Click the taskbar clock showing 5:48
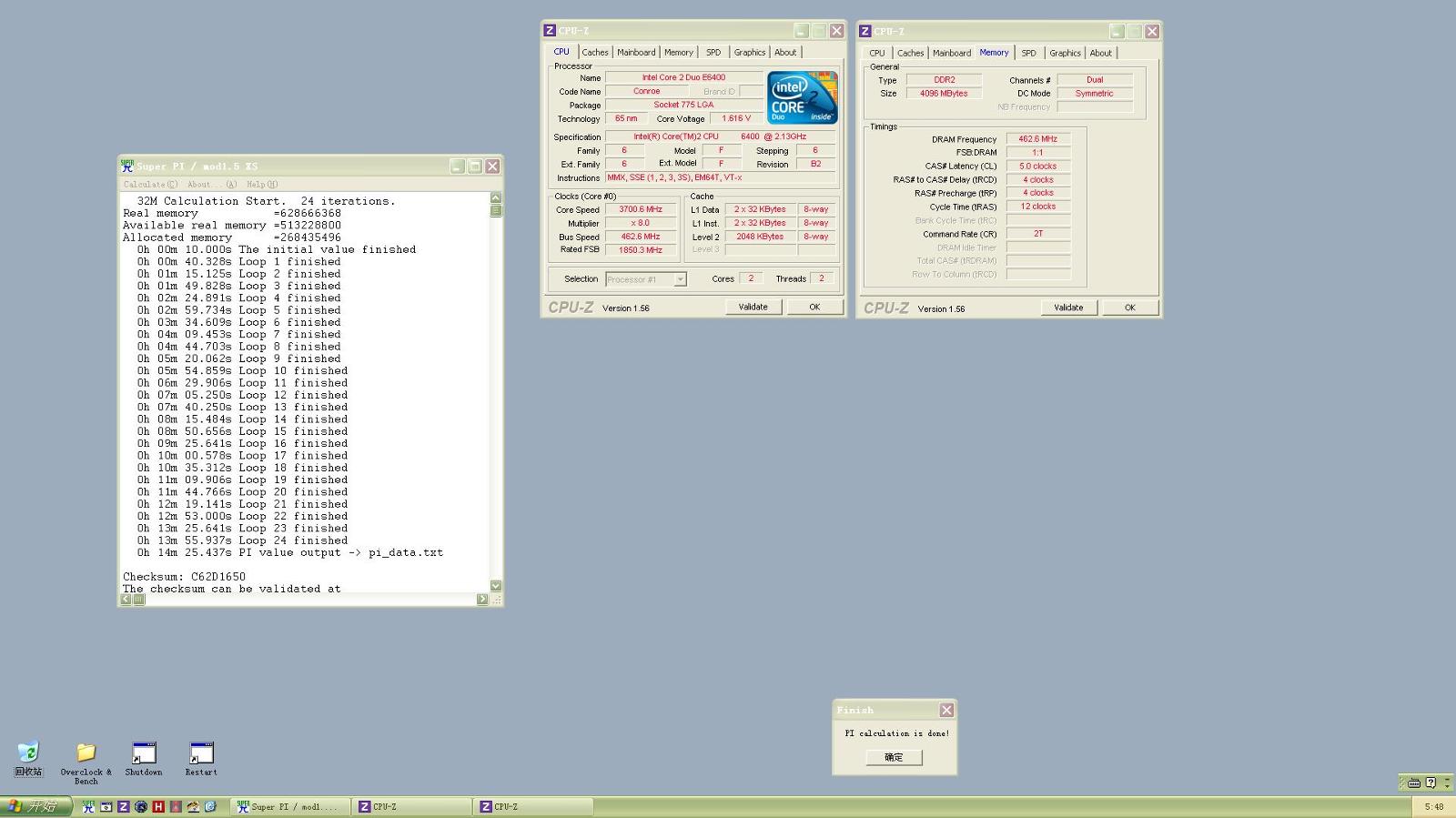The width and height of the screenshot is (1456, 818). point(1434,807)
